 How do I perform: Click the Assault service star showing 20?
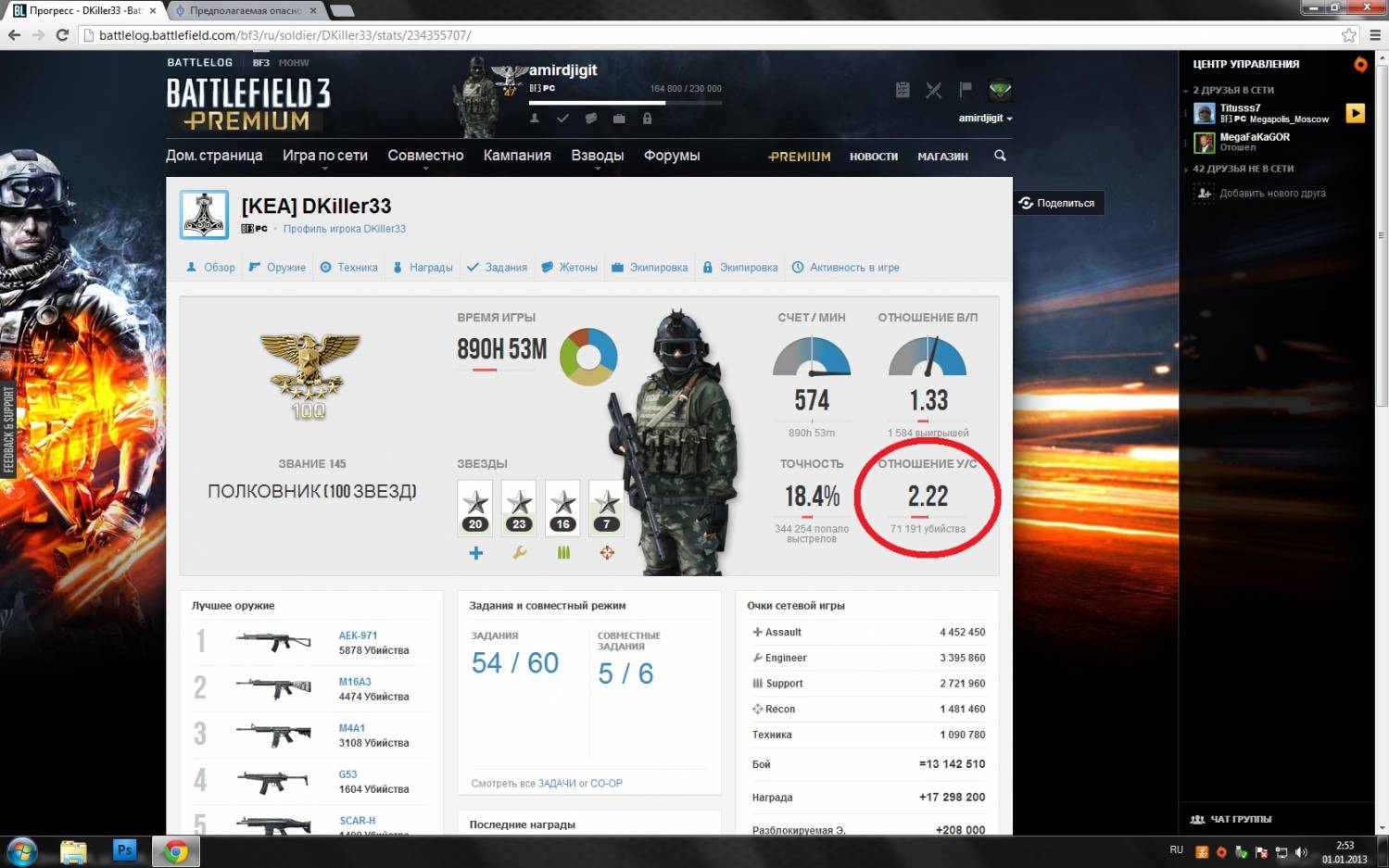pyautogui.click(x=475, y=507)
